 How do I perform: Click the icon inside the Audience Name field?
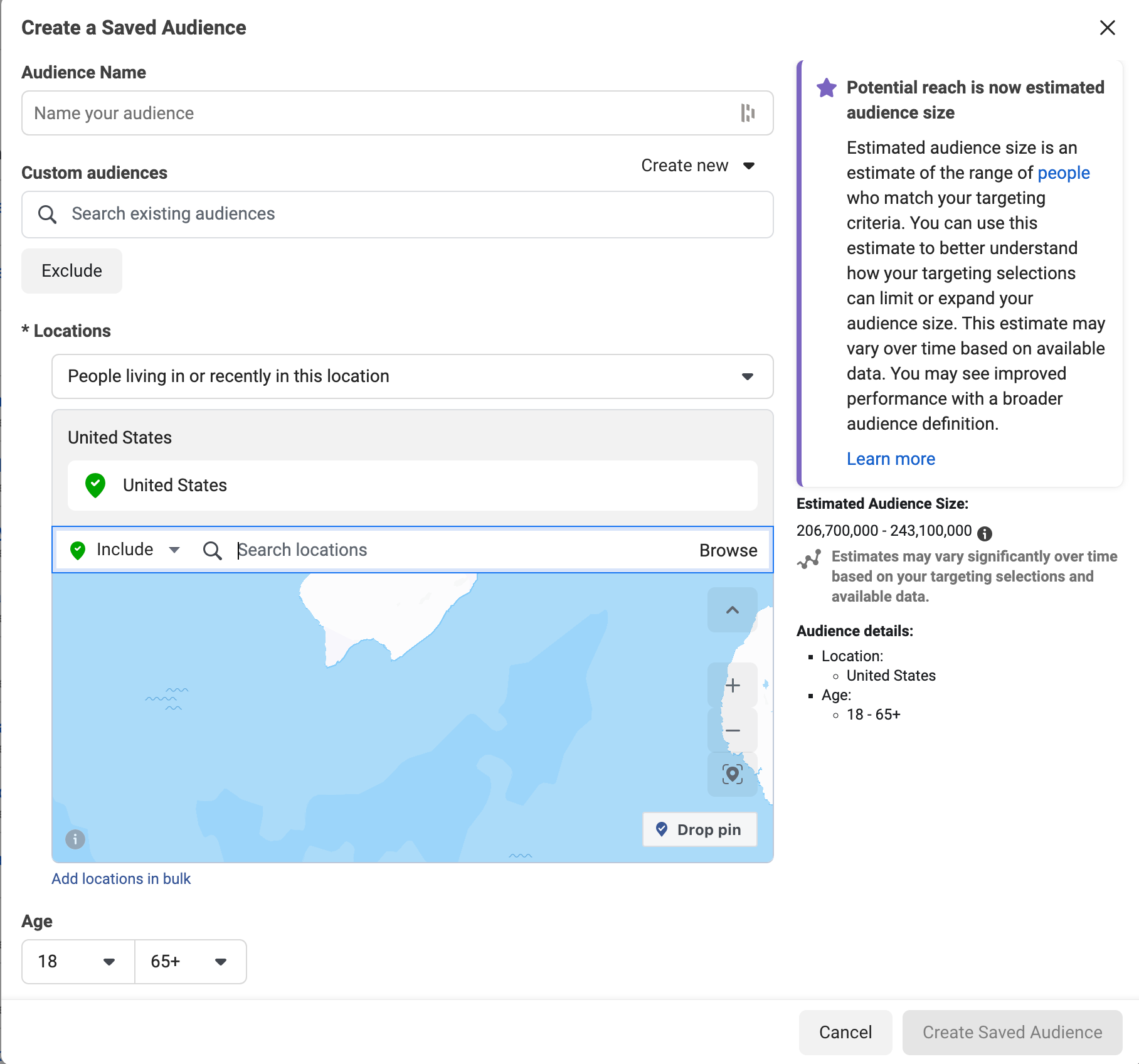tap(747, 113)
